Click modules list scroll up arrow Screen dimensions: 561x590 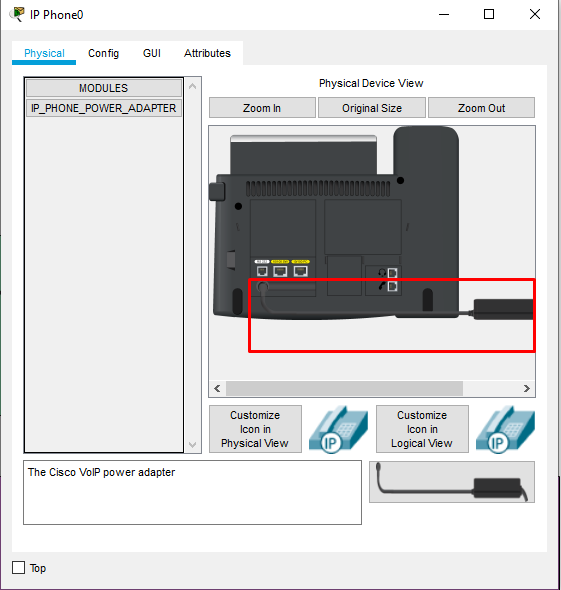pos(193,86)
